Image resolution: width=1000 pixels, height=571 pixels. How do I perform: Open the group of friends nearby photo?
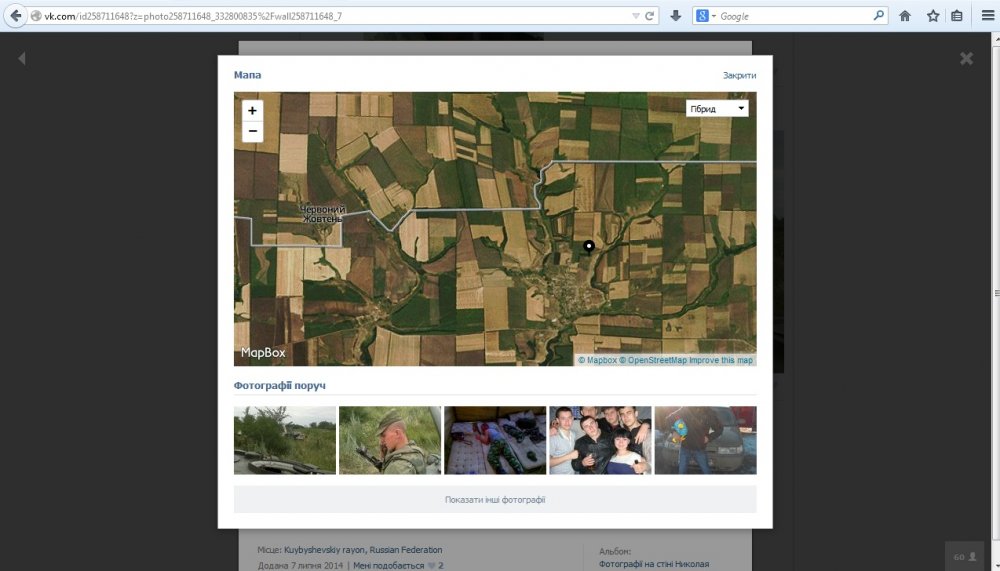coord(600,440)
